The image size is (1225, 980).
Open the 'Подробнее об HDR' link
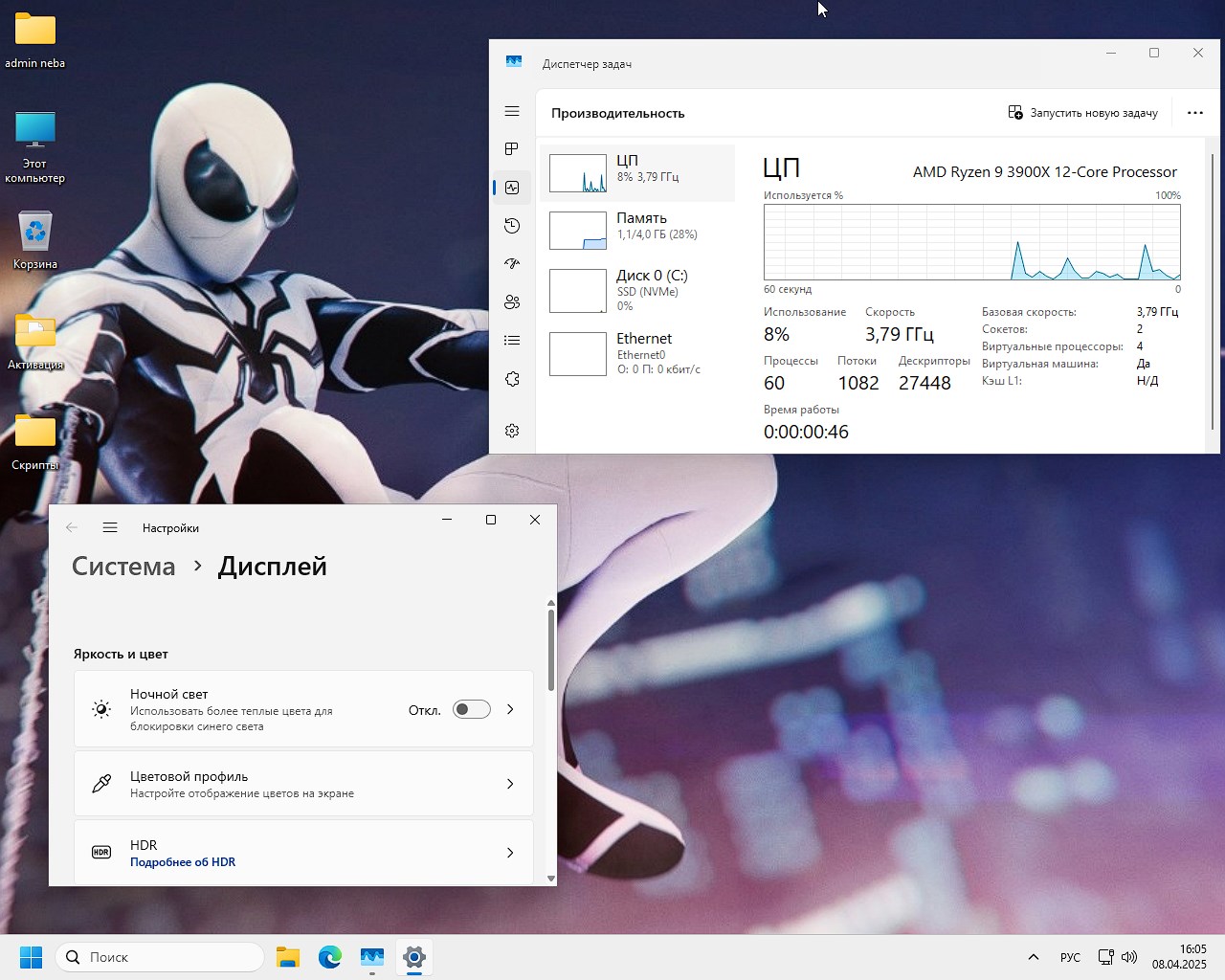pyautogui.click(x=183, y=862)
